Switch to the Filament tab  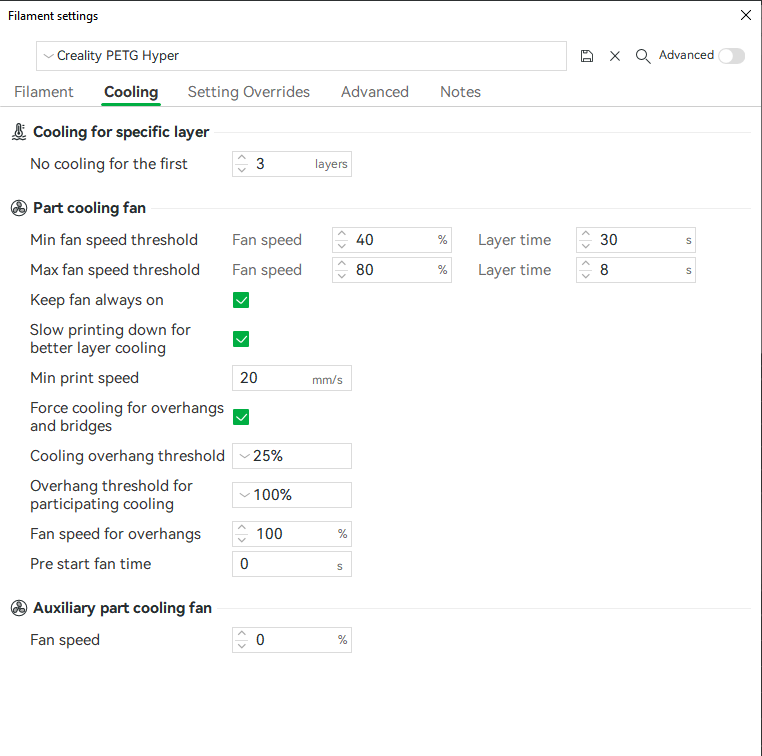44,92
